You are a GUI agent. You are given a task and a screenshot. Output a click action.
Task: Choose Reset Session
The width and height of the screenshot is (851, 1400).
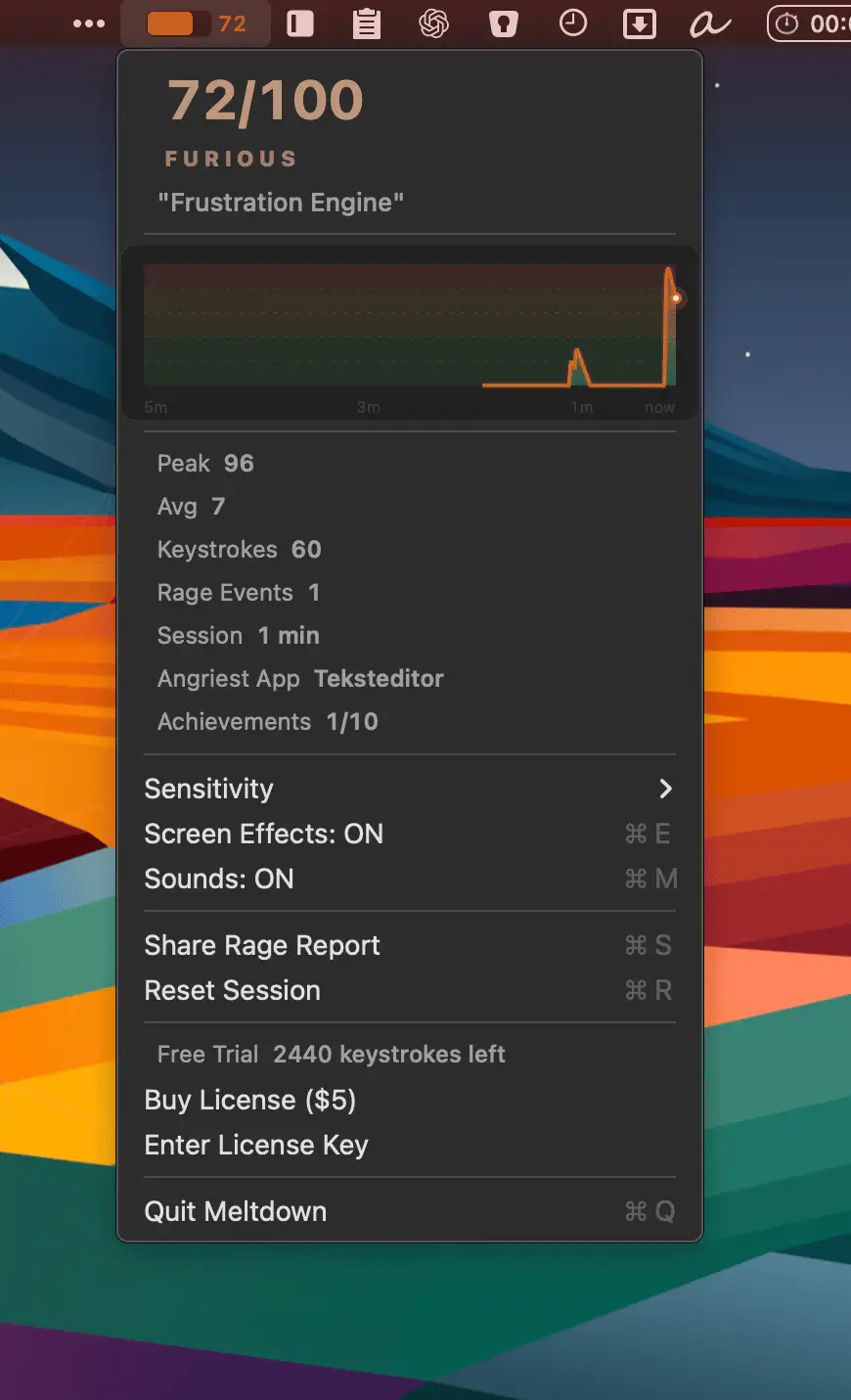pyautogui.click(x=233, y=990)
